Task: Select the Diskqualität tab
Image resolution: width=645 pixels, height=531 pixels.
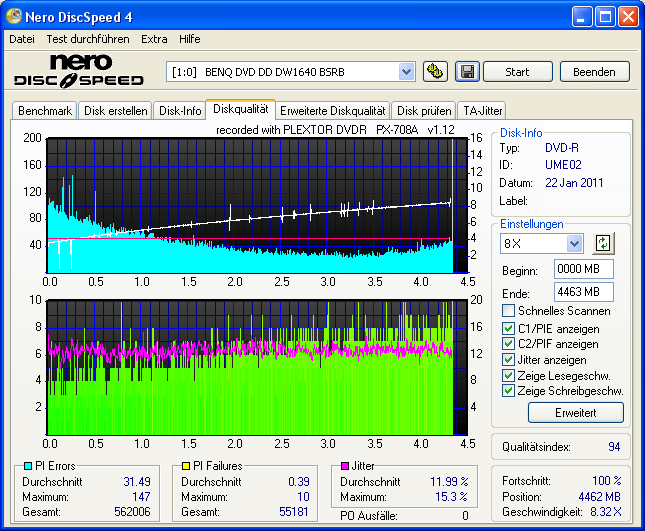Action: tap(241, 109)
